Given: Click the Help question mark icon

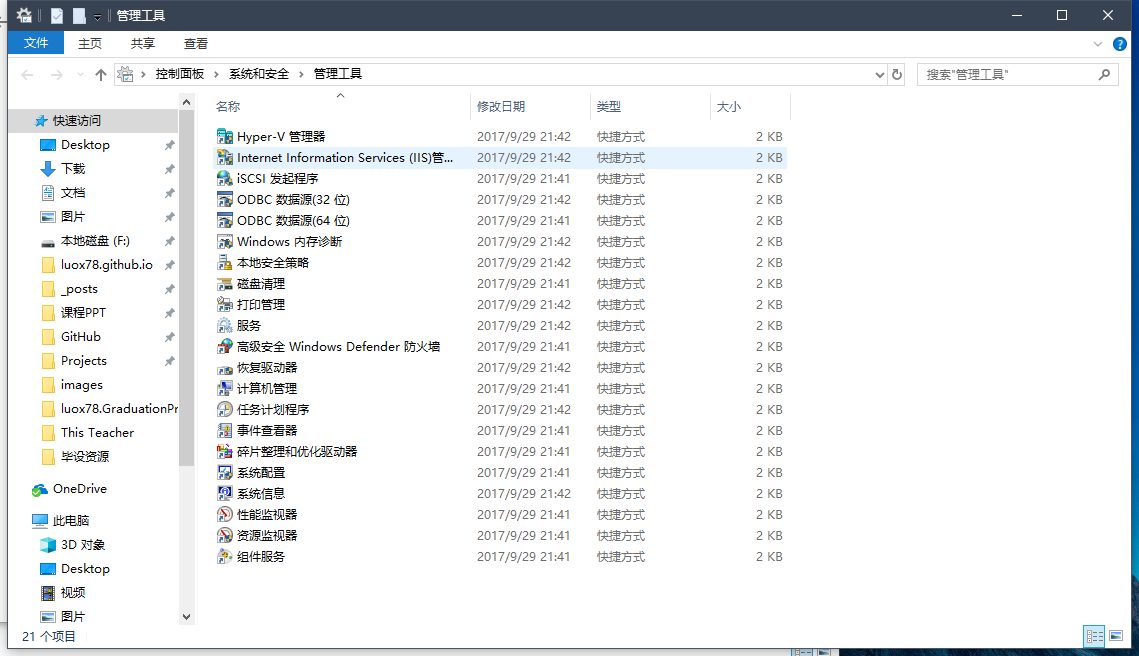Looking at the screenshot, I should point(1120,44).
